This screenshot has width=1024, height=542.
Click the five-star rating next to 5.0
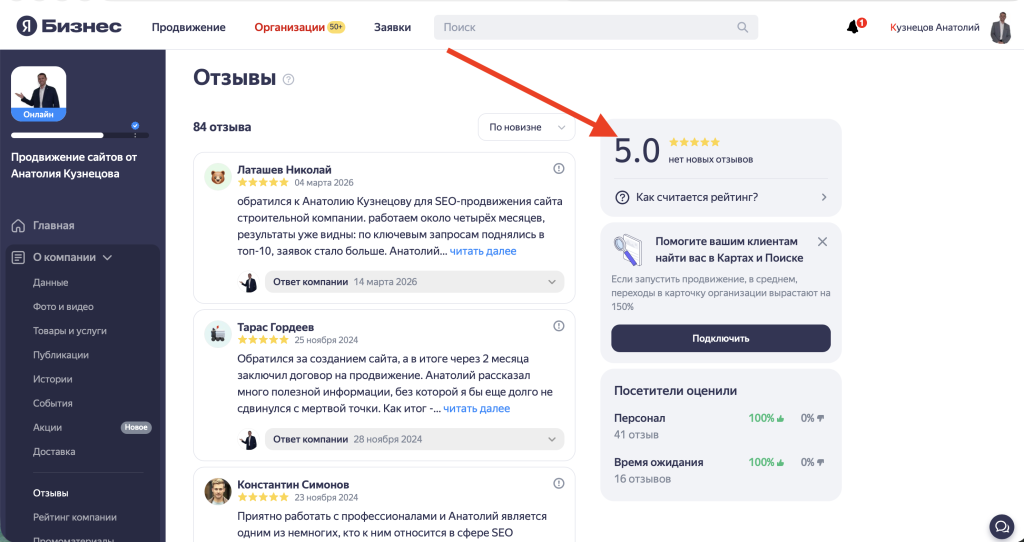pos(694,142)
